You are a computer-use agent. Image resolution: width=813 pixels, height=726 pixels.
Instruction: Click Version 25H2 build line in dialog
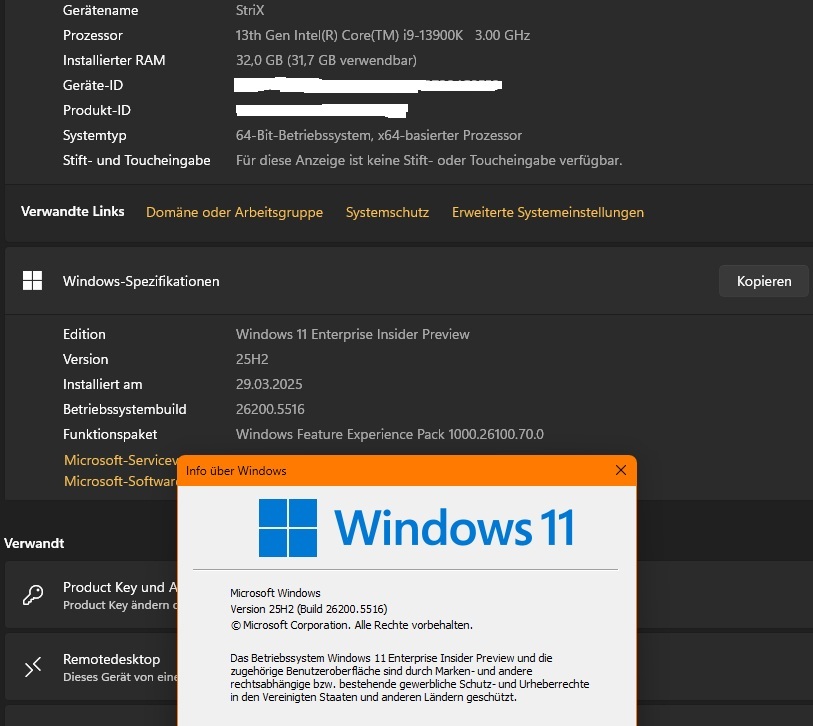click(309, 609)
